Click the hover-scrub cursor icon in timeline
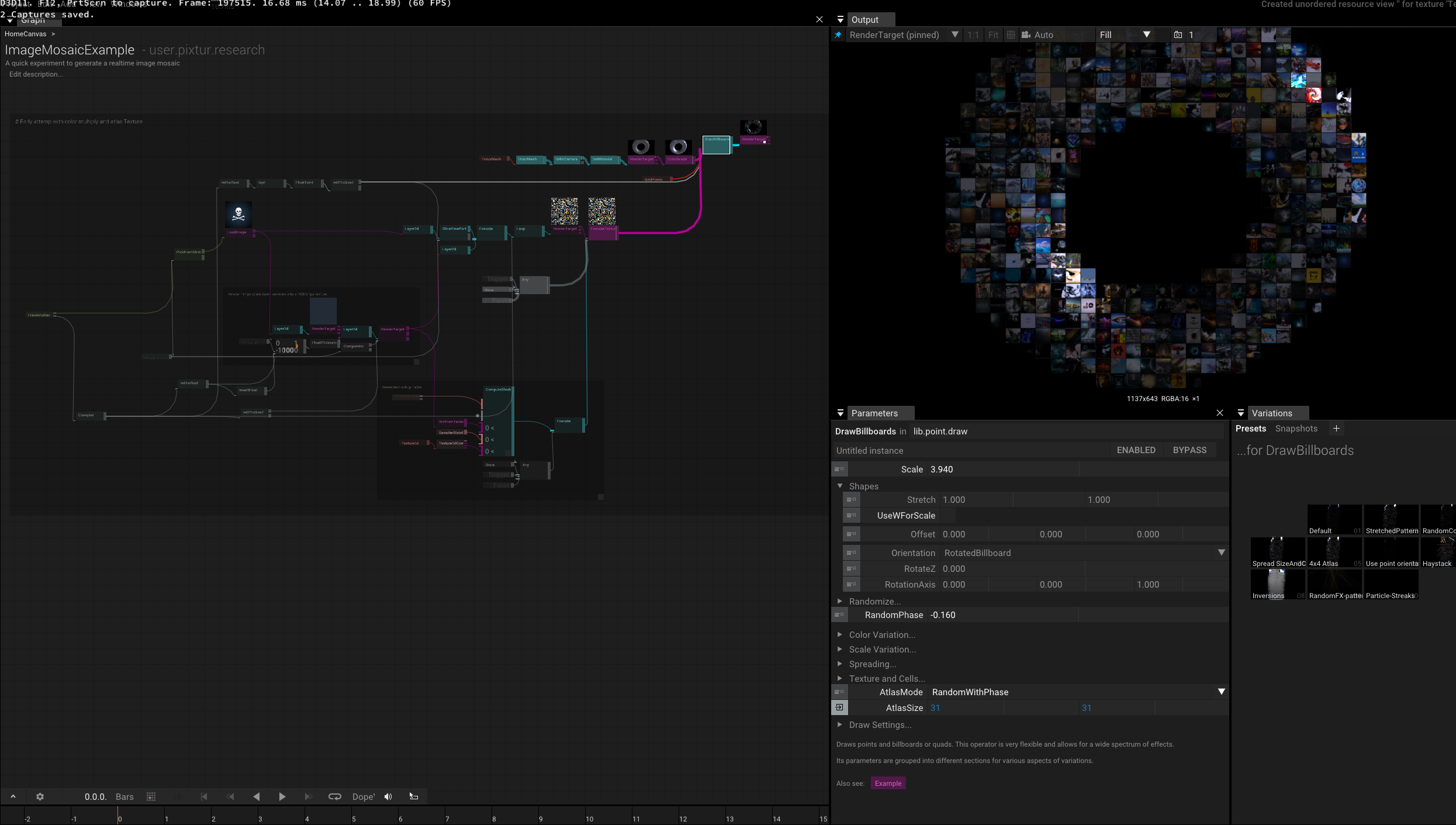Image resolution: width=1456 pixels, height=825 pixels. (x=414, y=796)
